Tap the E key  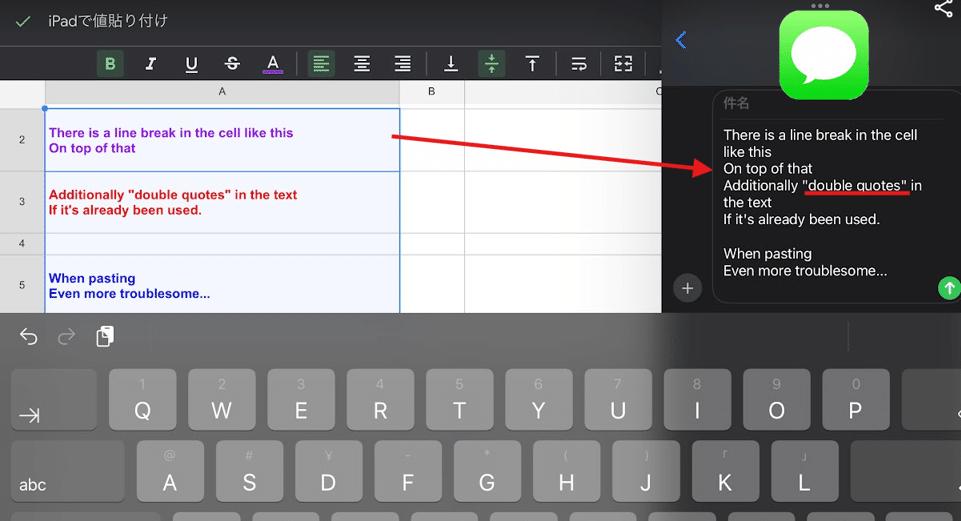tap(301, 400)
